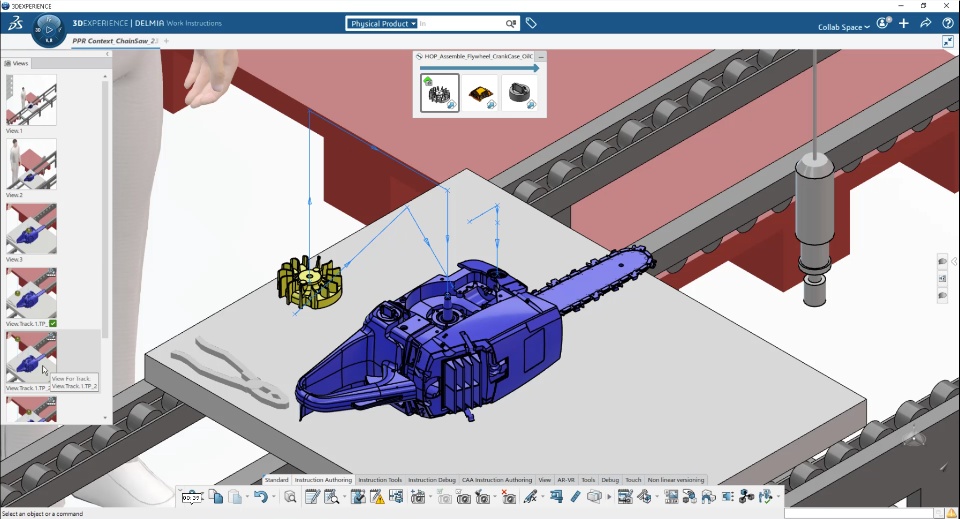Click the scroll down arrow in Views panel

click(x=105, y=418)
